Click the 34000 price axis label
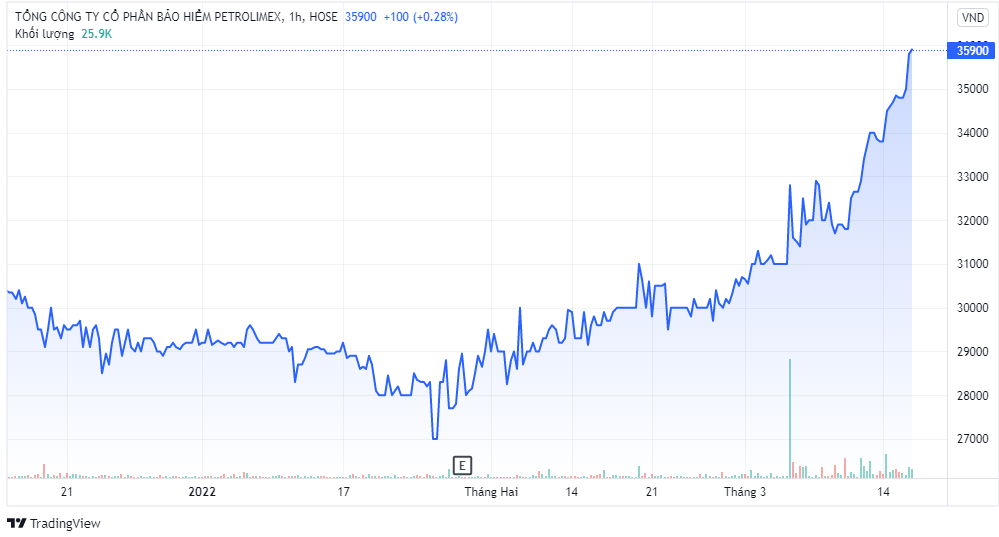 [x=972, y=132]
